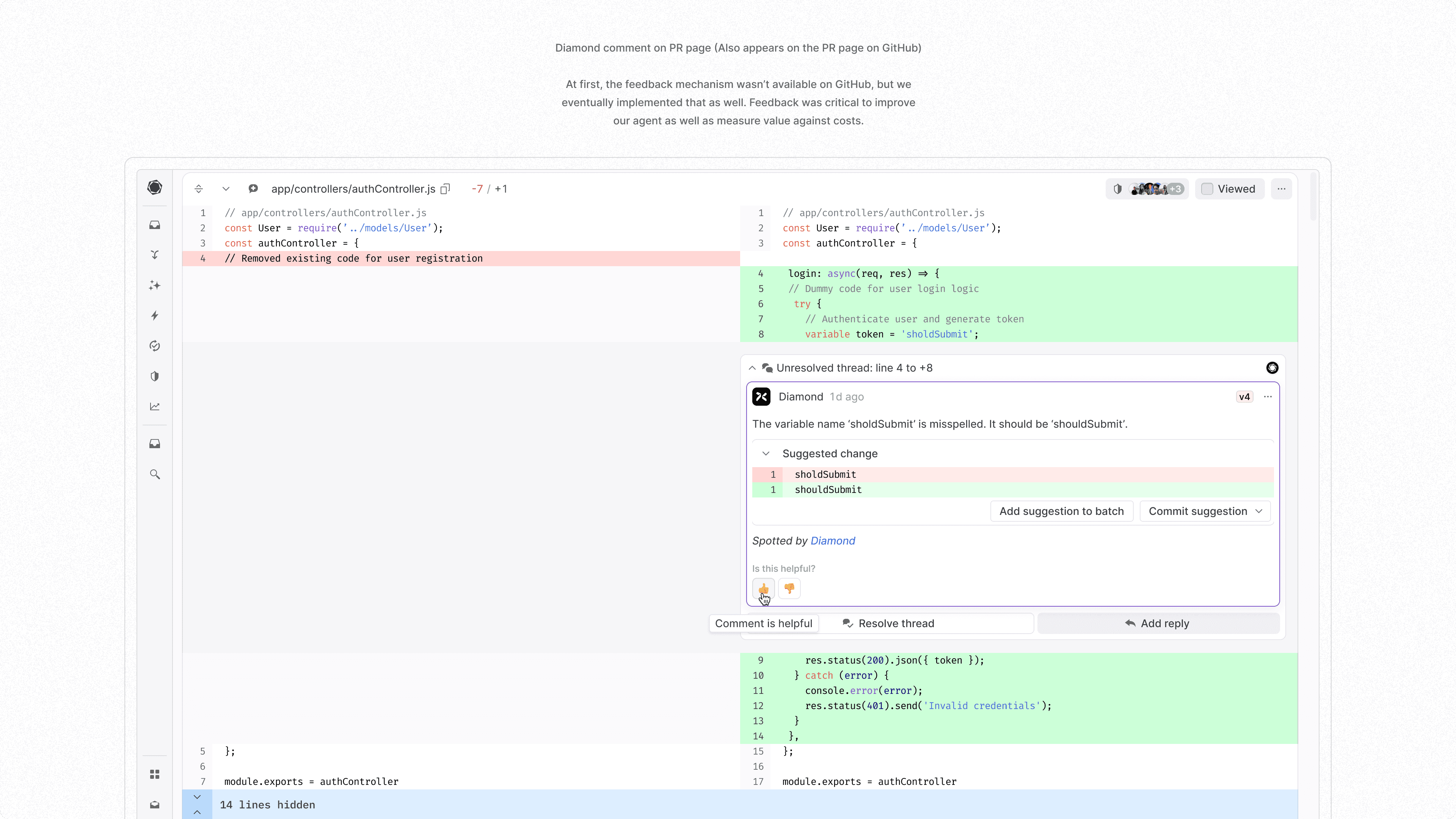Click the app/controllers/authController.js filename
The image size is (1456, 819).
(353, 189)
